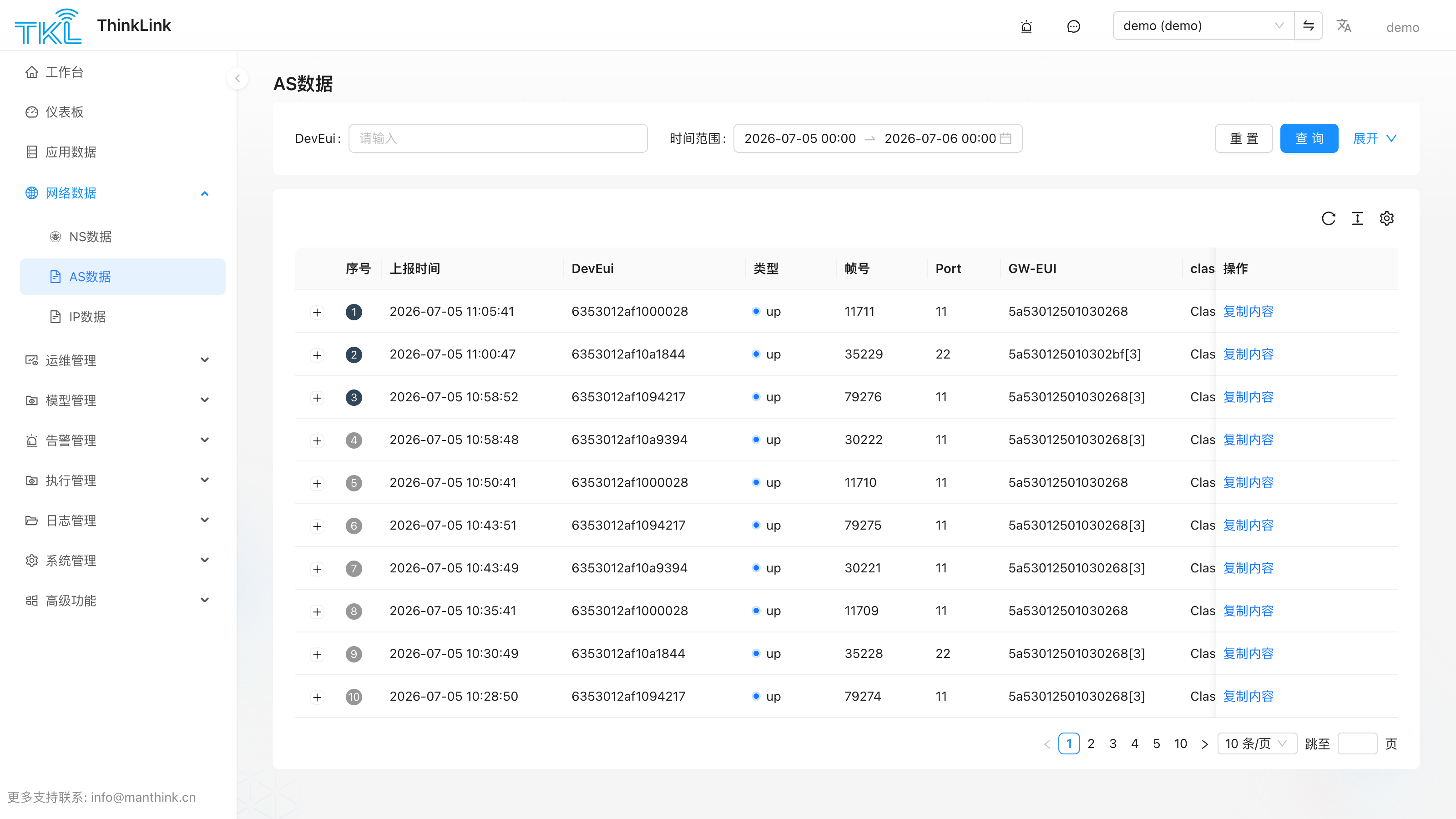Go to page 3 of results

pyautogui.click(x=1113, y=744)
